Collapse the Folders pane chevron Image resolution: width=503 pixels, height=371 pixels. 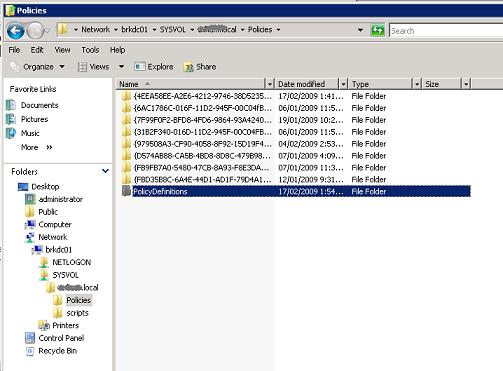pyautogui.click(x=105, y=171)
